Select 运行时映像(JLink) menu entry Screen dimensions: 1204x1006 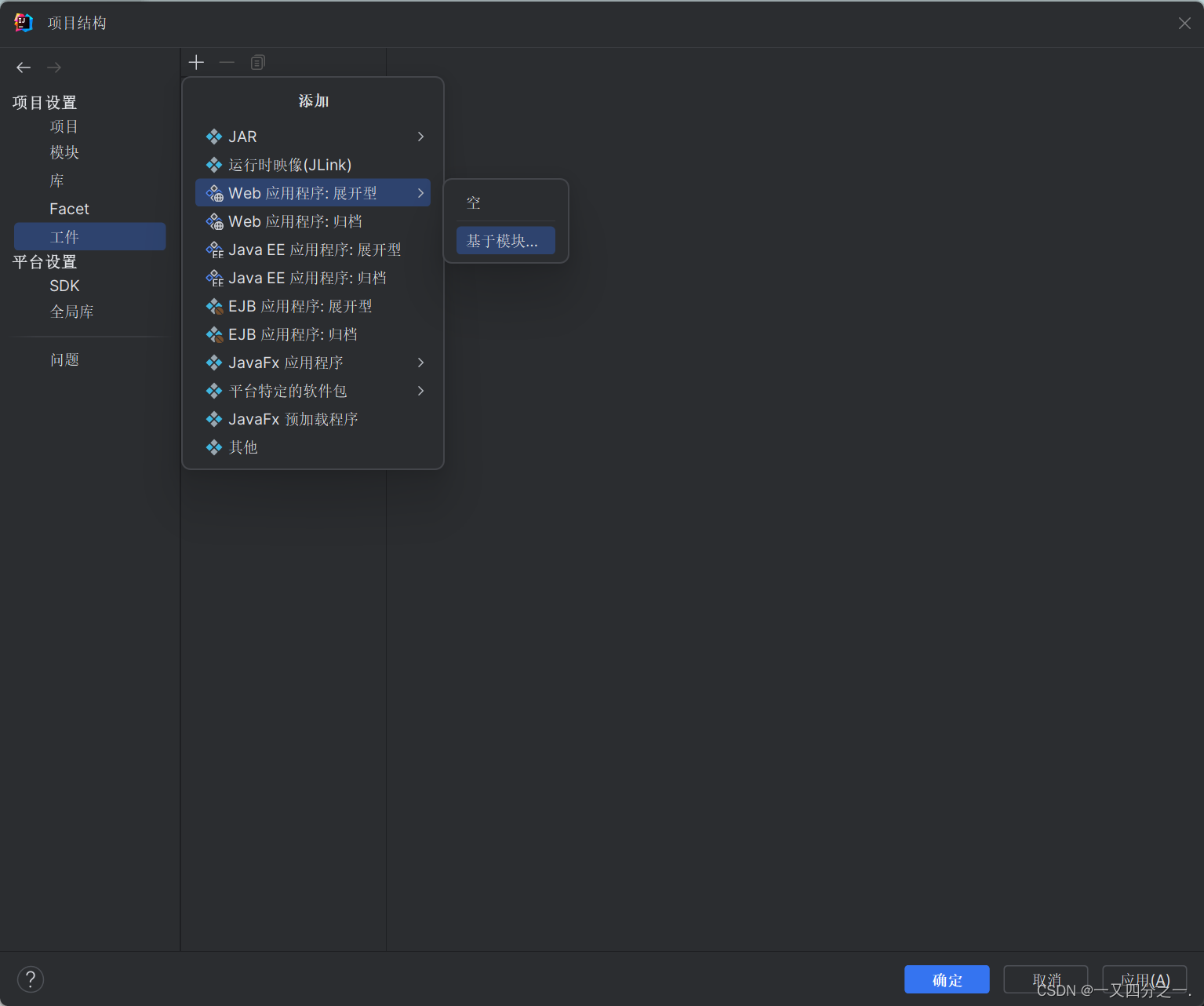coord(313,165)
